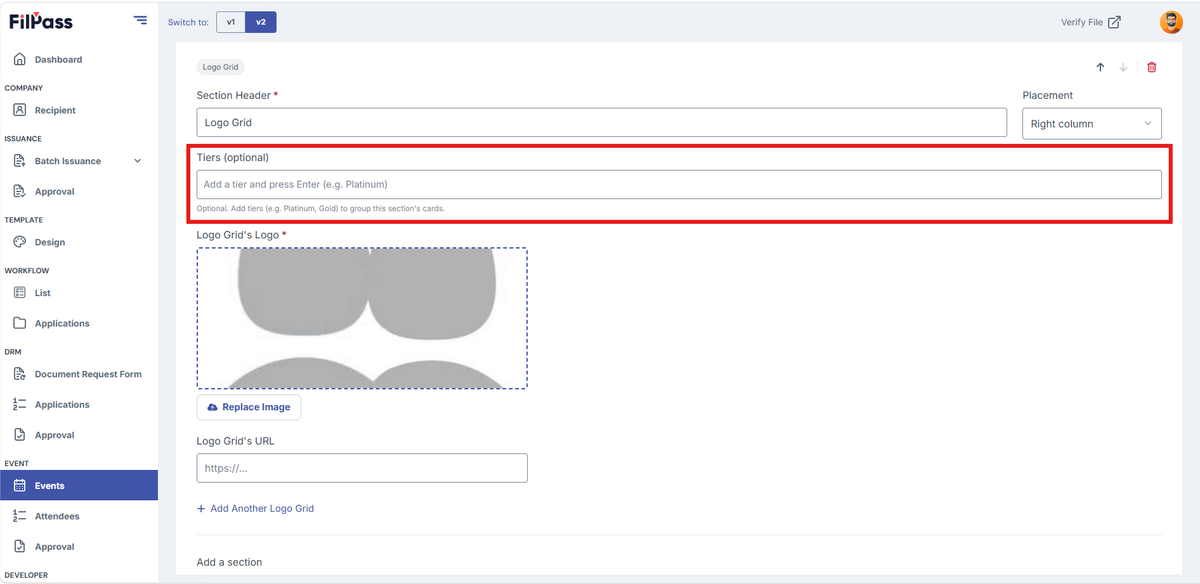This screenshot has height=584, width=1200.
Task: Click the Replace Image button
Action: coord(249,407)
